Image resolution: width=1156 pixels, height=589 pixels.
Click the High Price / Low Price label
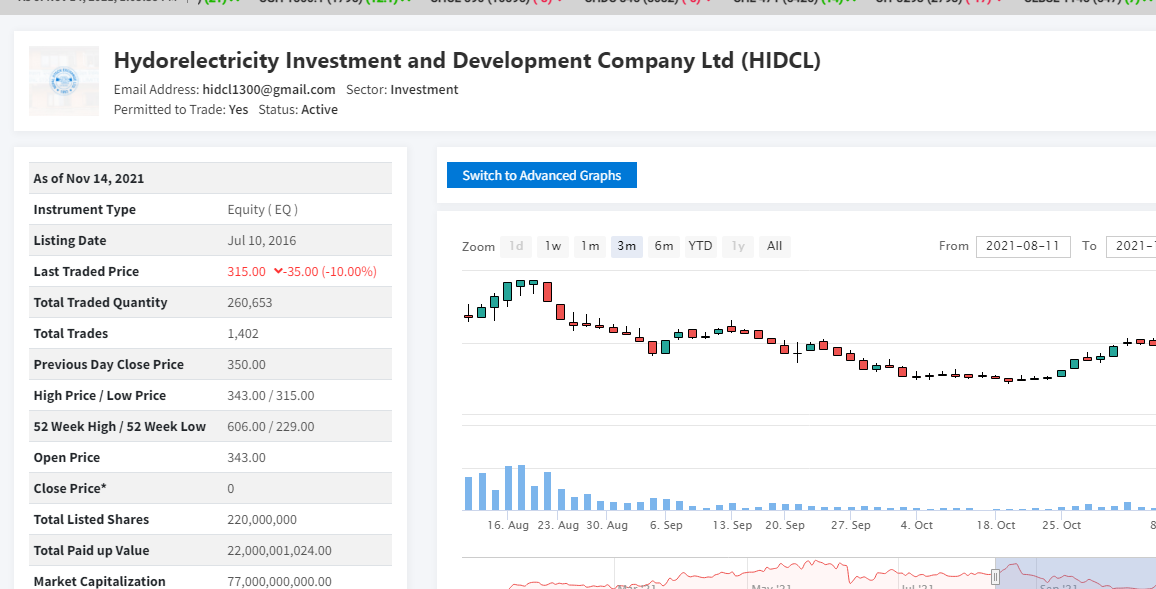(100, 395)
